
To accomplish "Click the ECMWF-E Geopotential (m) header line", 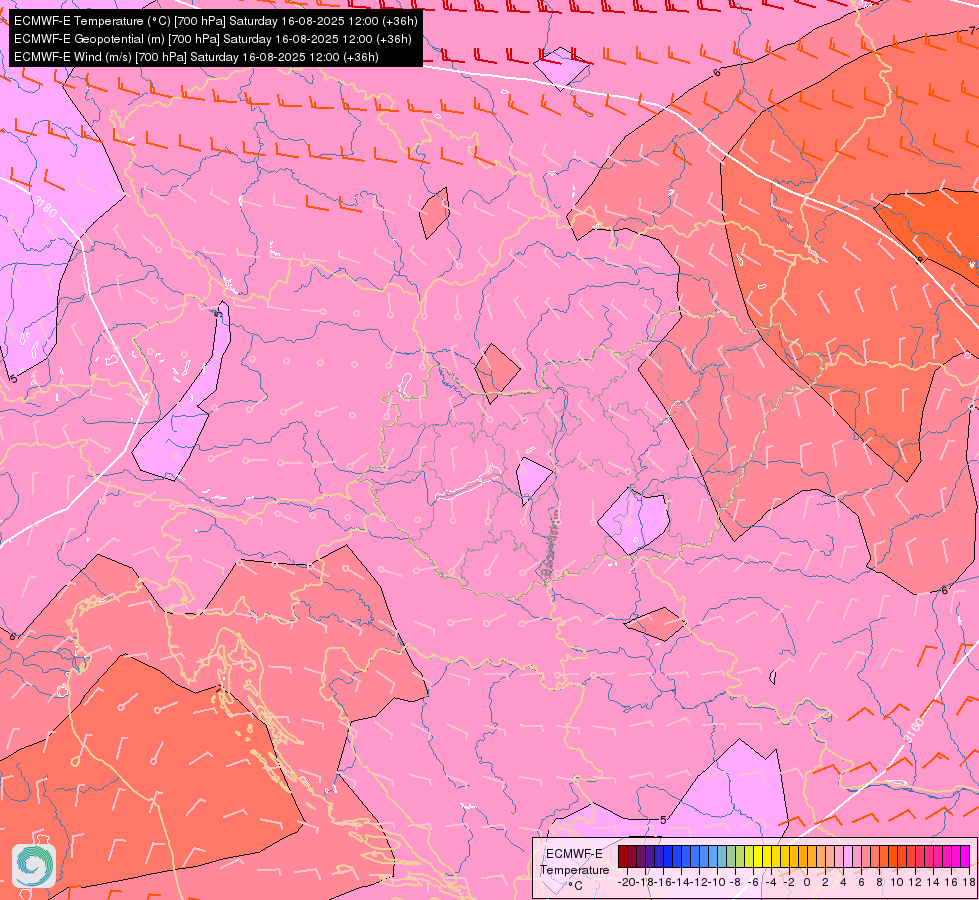I will click(212, 39).
